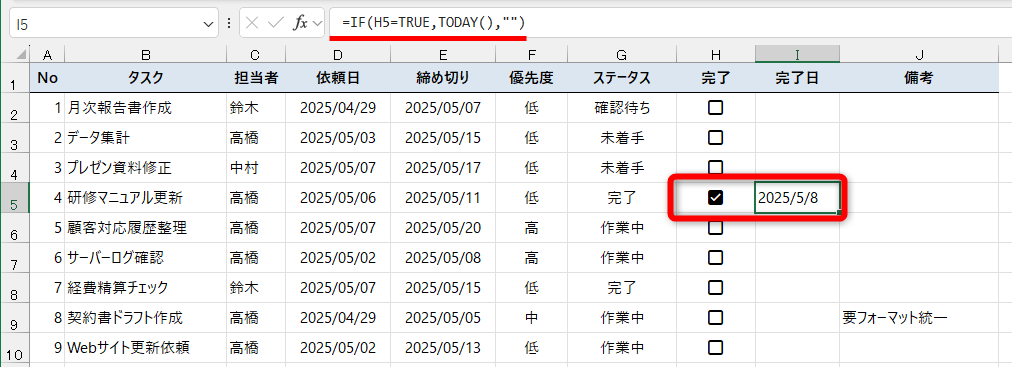This screenshot has width=1012, height=367.
Task: Select column H header
Action: pyautogui.click(x=715, y=54)
